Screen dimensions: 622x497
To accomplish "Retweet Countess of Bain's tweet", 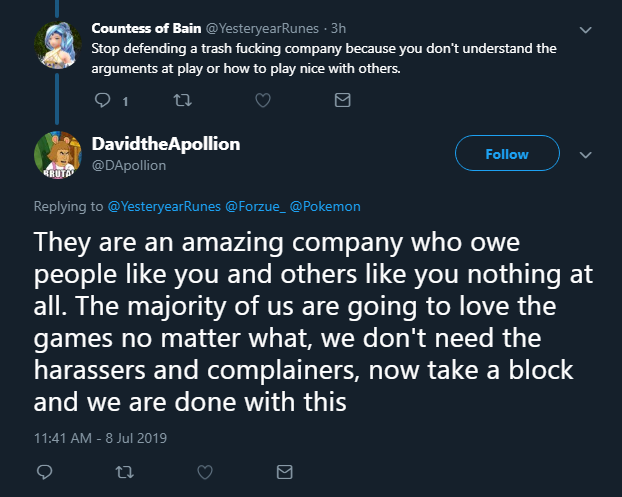I will [182, 100].
